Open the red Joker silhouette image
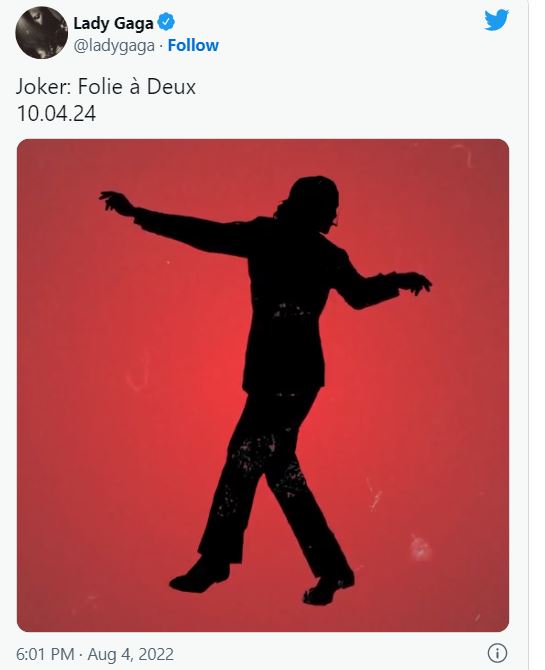The width and height of the screenshot is (545, 670). tap(263, 385)
